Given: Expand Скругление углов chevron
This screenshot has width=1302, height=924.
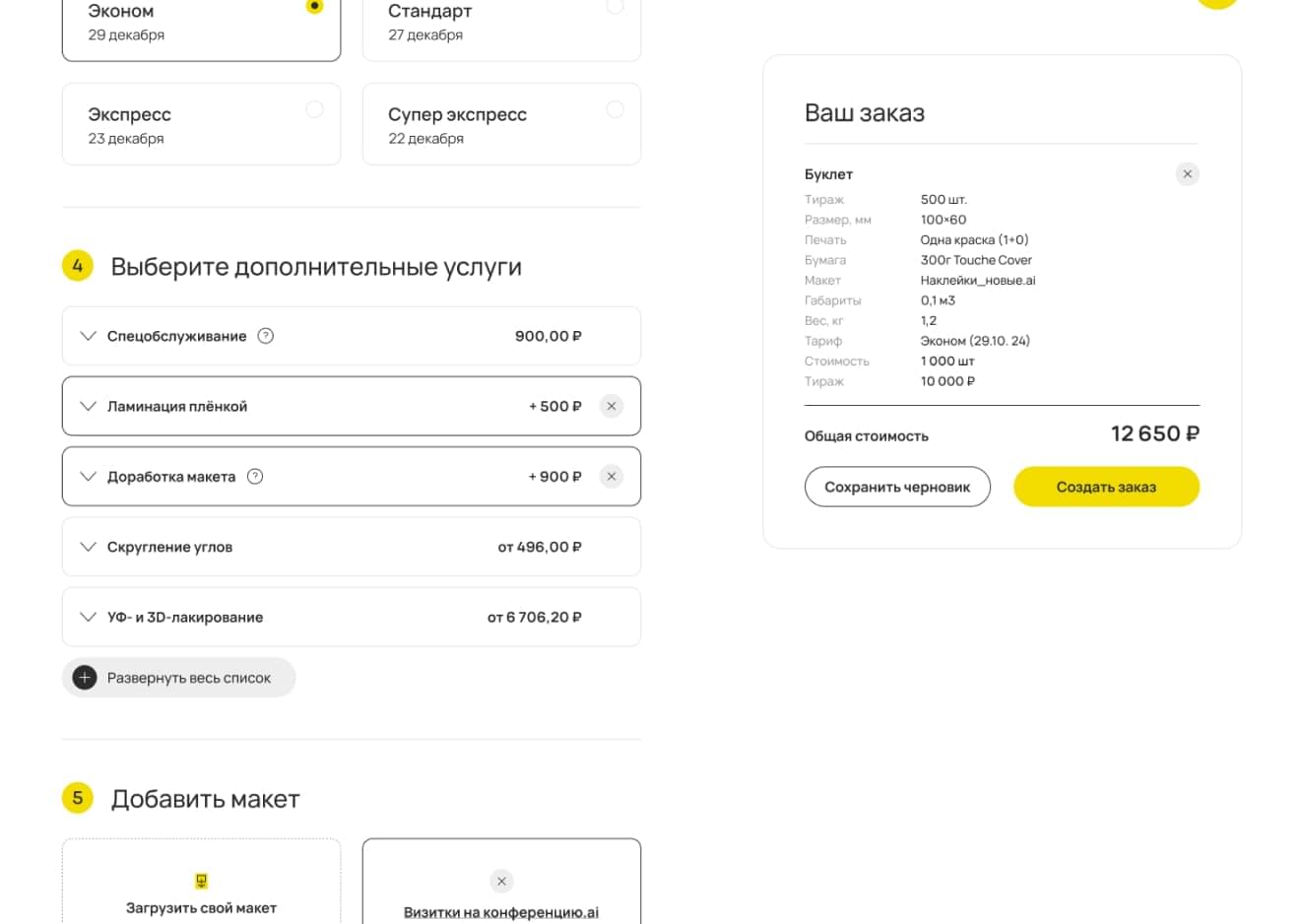Looking at the screenshot, I should (88, 547).
